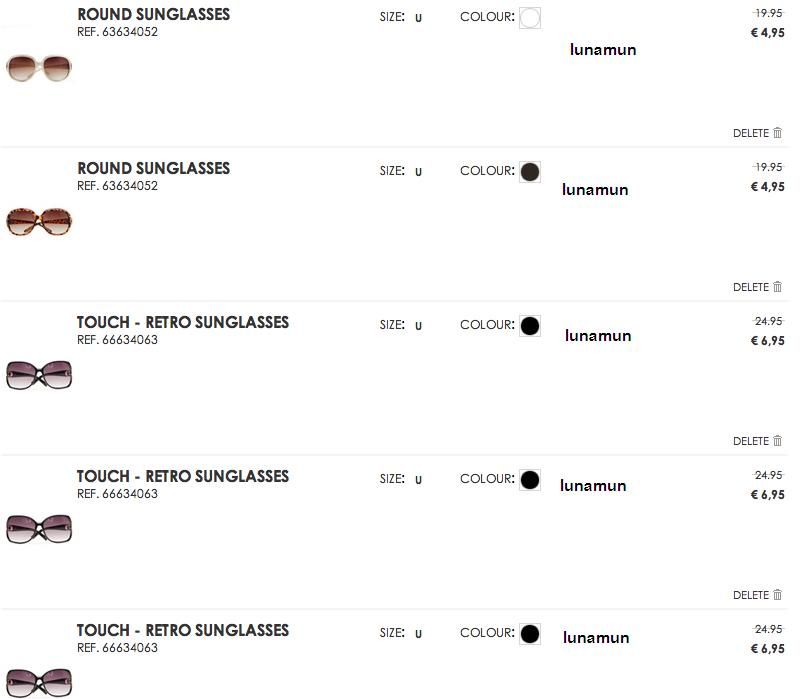
Task: Open thumbnail of tortoiseshell round sunglasses
Action: (39, 221)
